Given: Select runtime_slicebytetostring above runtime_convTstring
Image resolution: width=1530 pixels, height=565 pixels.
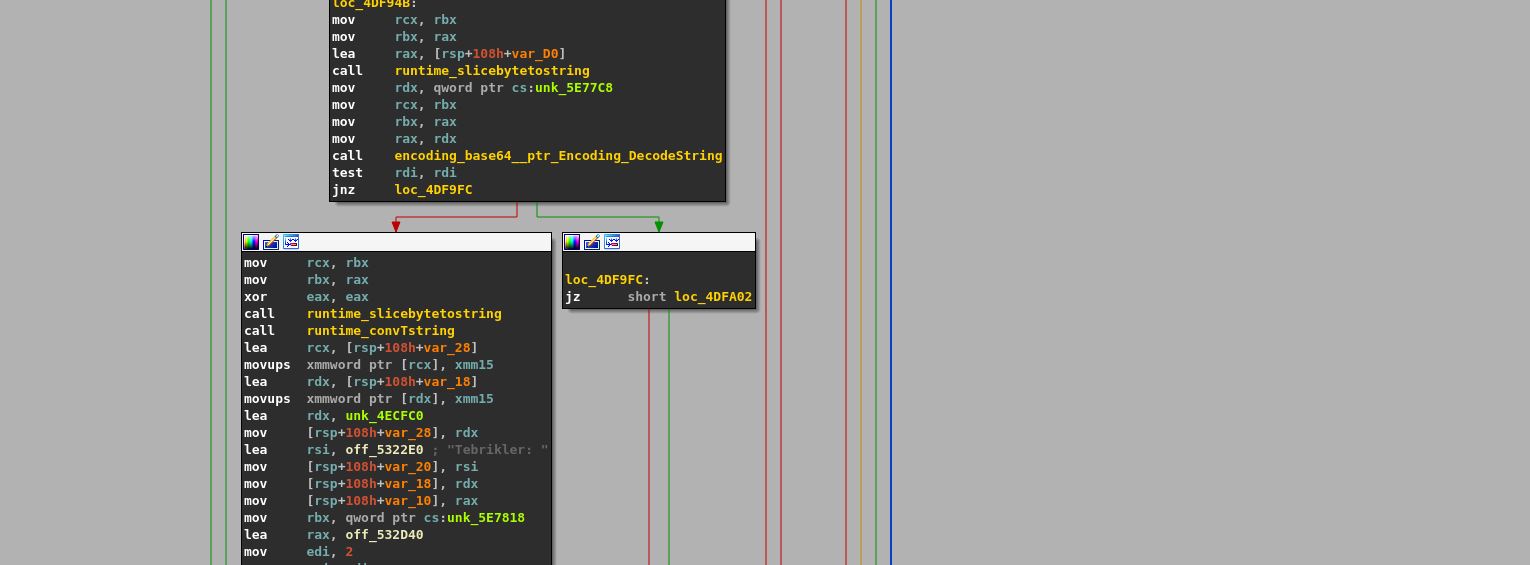Looking at the screenshot, I should 404,314.
